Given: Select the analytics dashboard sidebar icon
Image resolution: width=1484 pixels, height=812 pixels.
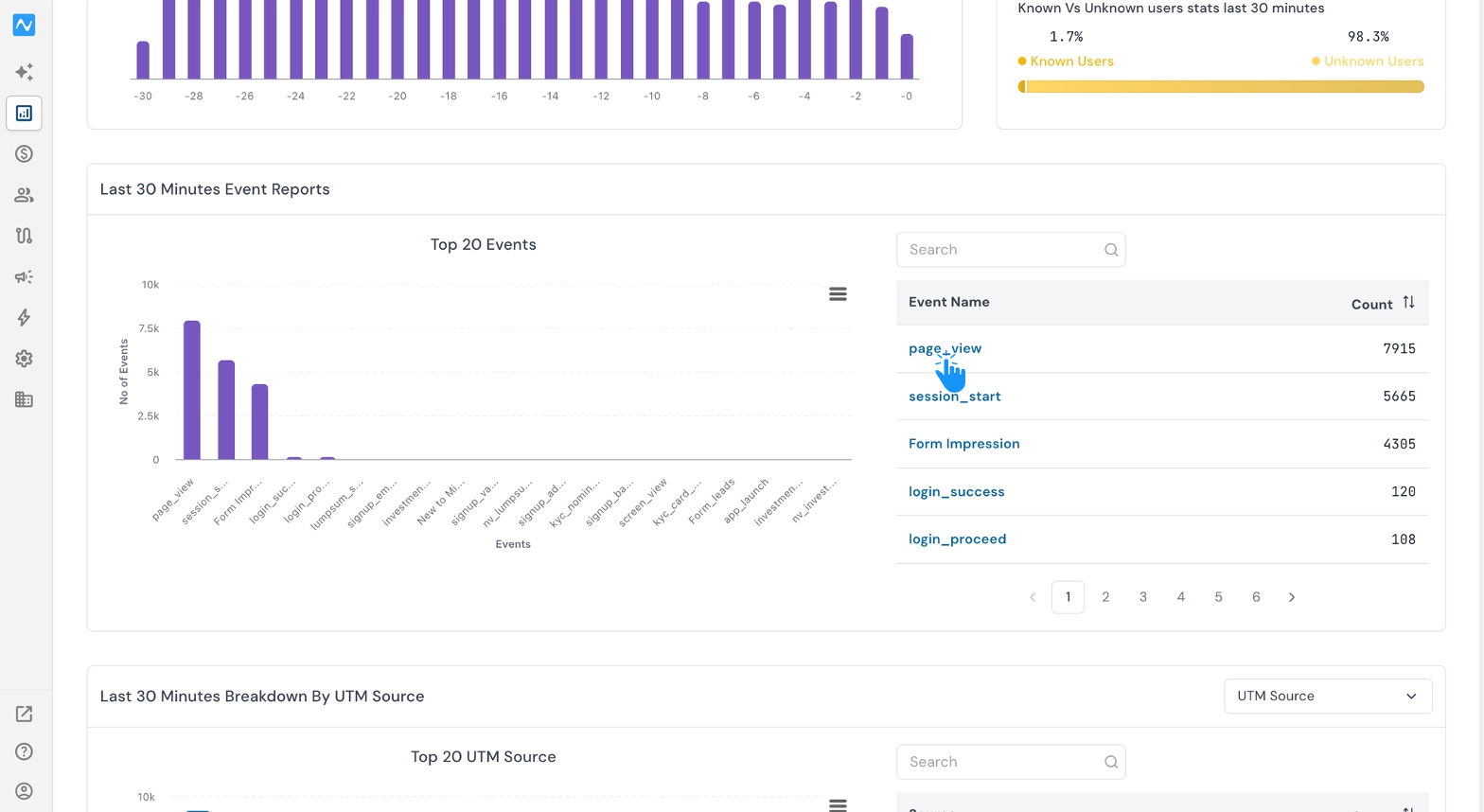Looking at the screenshot, I should 24,114.
